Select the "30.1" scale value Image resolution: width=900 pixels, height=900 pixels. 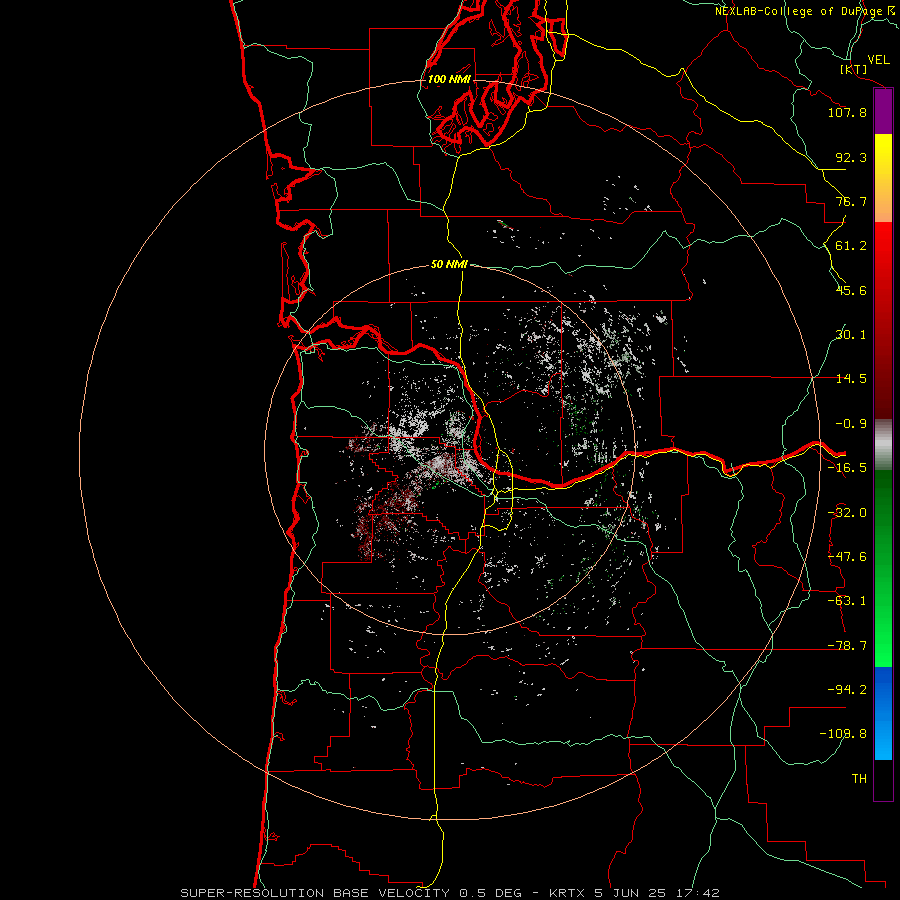[x=851, y=335]
